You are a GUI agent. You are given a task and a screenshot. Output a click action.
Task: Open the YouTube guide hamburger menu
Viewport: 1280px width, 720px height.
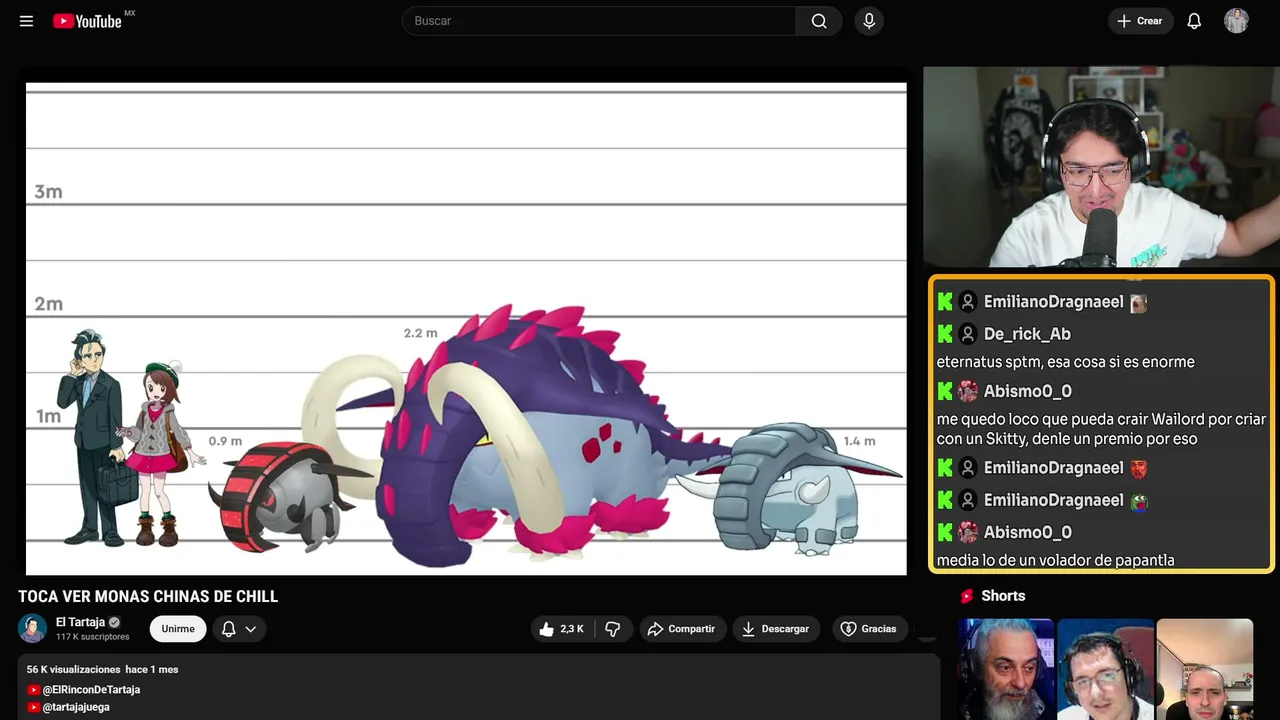pyautogui.click(x=26, y=21)
